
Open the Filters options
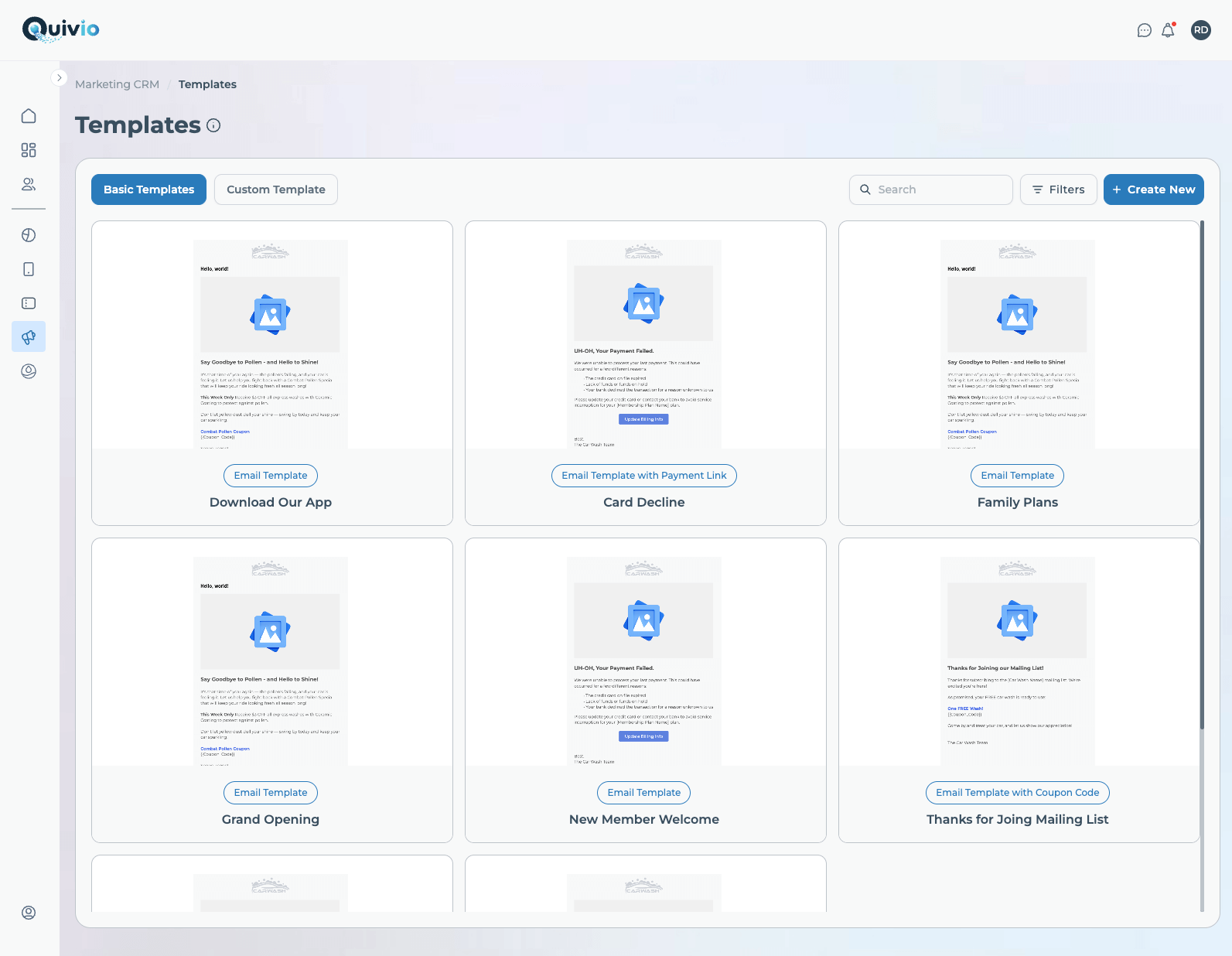[x=1058, y=189]
